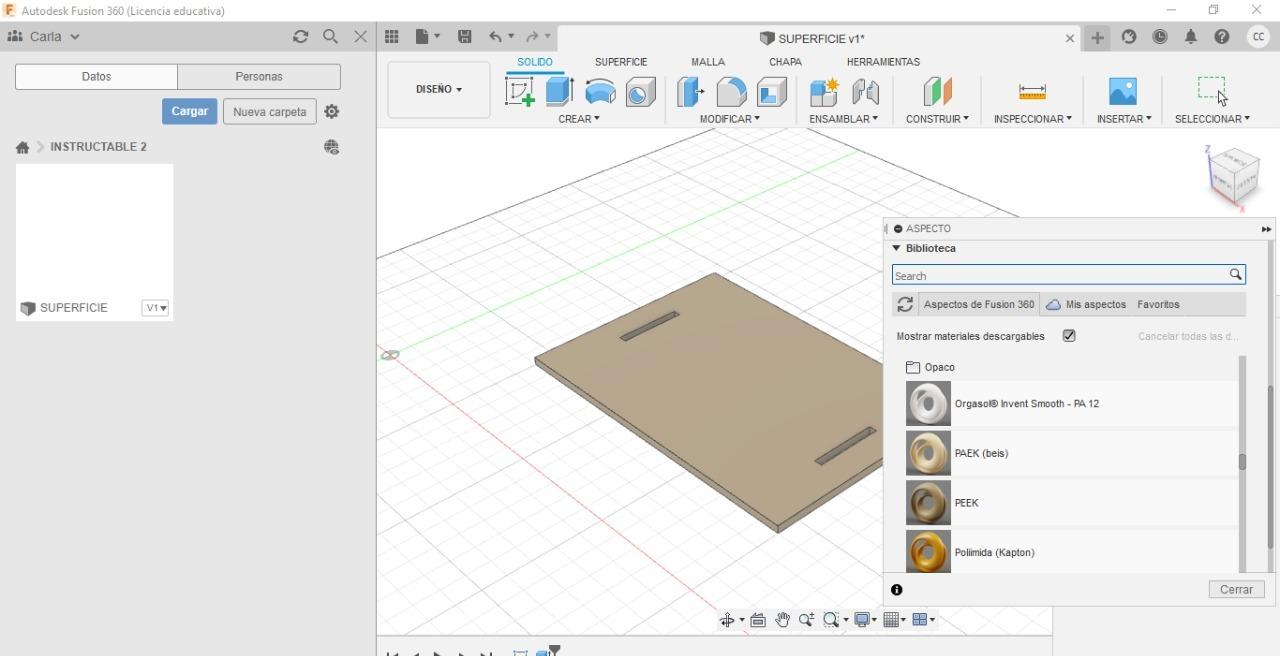The width and height of the screenshot is (1280, 656).
Task: Switch to the HERRAMIENTAS tab
Action: coord(883,62)
